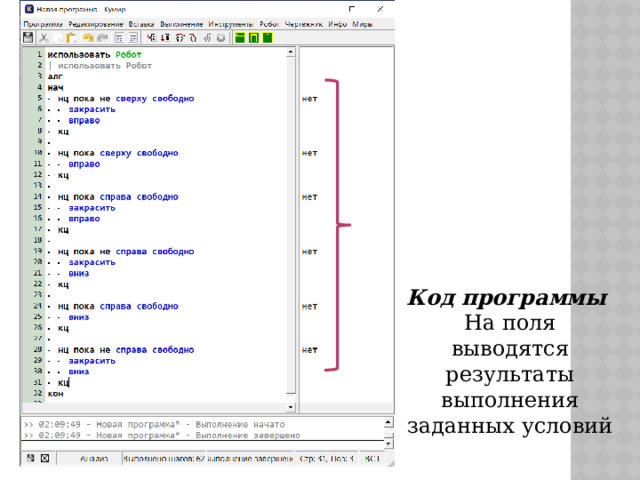640x480 pixels.
Task: Click the Step down red-arrow icon
Action: [165, 38]
